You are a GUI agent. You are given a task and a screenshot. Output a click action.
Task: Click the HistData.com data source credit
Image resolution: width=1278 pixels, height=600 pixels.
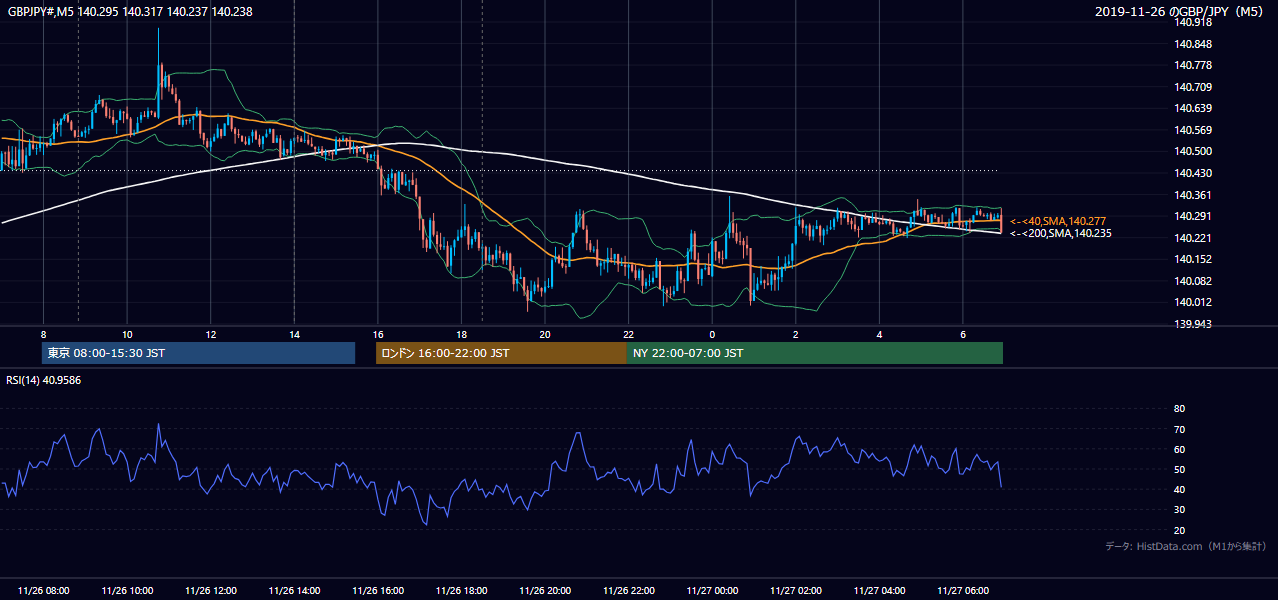coord(1185,546)
